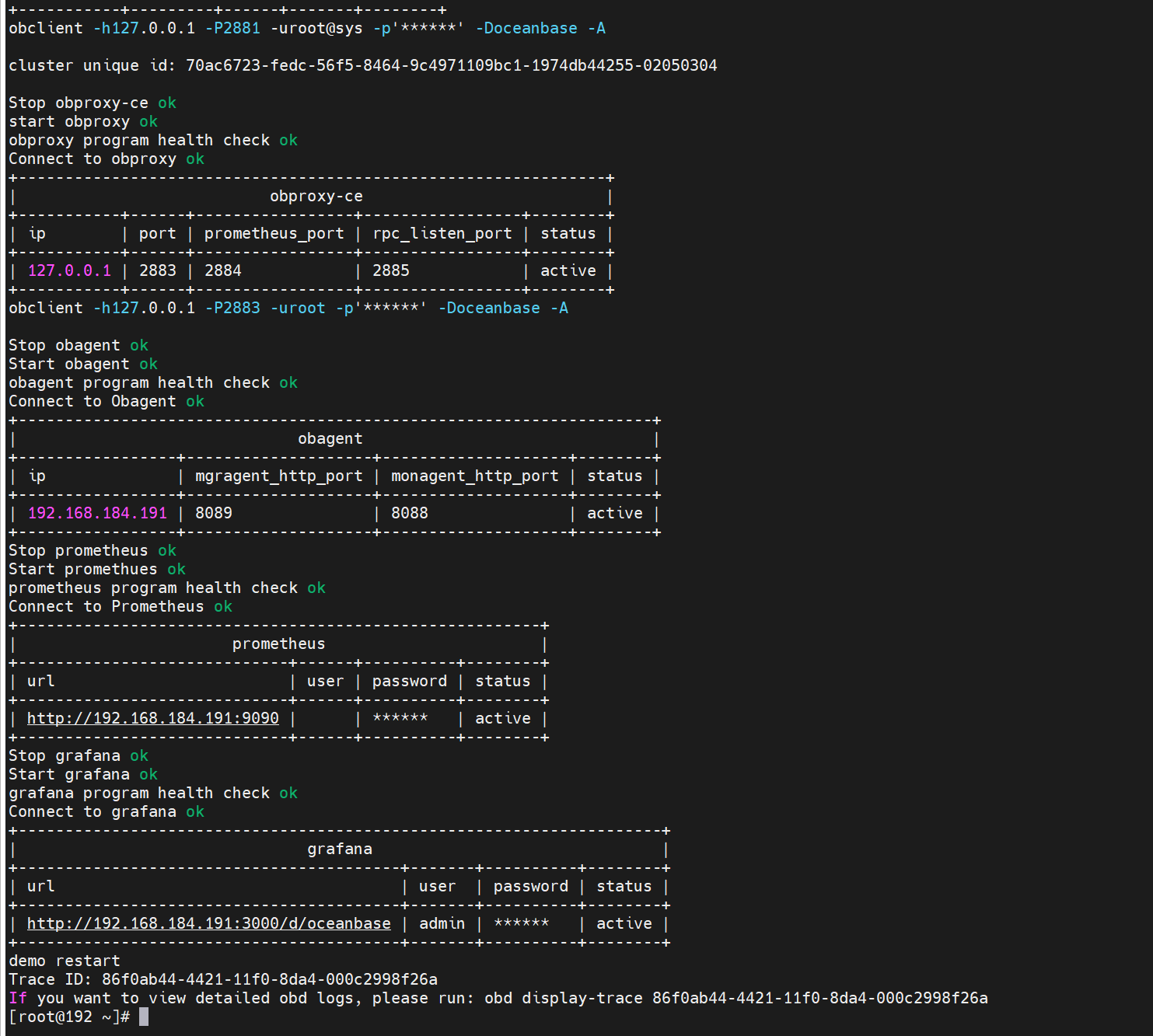Screen dimensions: 1153x1036
Task: Click the obclient -P2881 command line
Action: (307, 28)
